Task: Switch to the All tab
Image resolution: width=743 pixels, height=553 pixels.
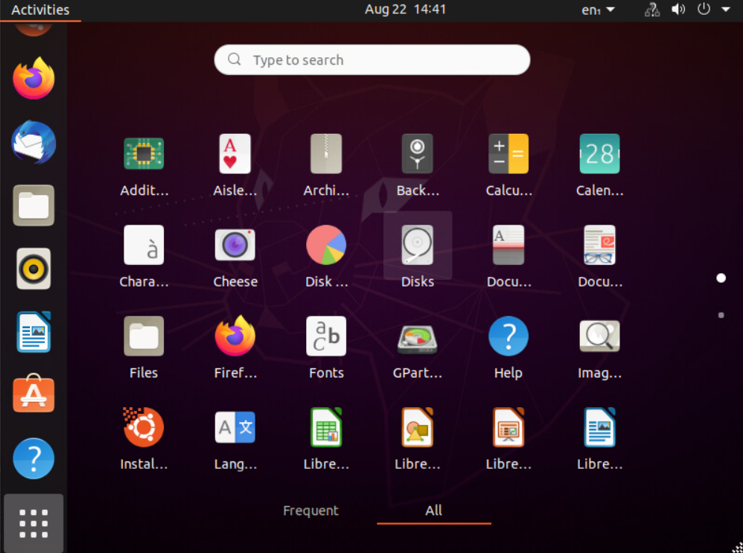Action: 434,510
